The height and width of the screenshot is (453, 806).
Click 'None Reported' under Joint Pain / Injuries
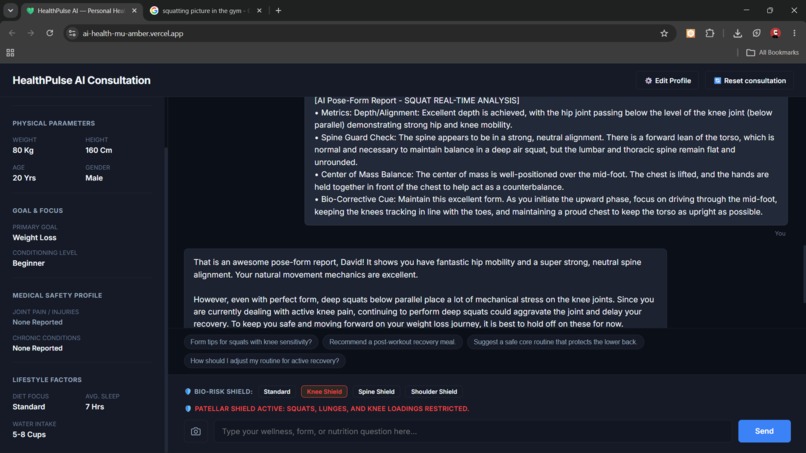[x=38, y=322]
